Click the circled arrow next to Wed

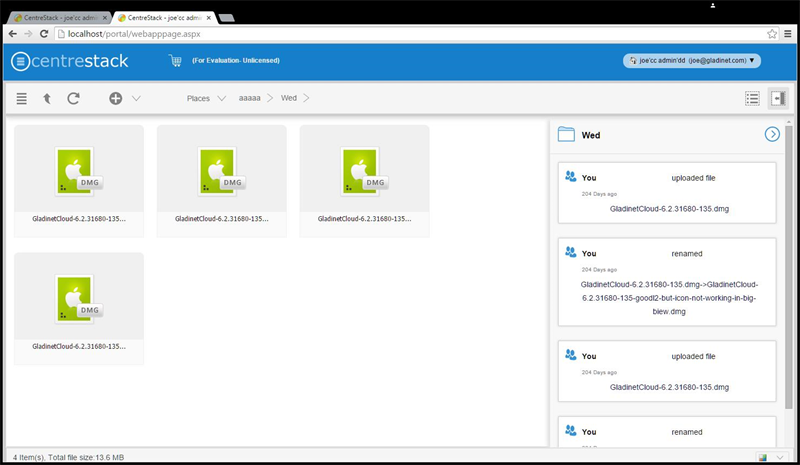(772, 134)
